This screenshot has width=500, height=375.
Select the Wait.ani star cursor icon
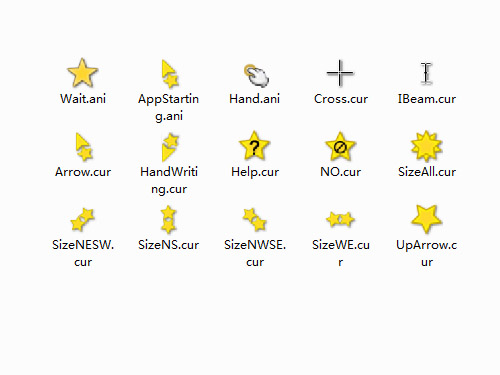(83, 73)
